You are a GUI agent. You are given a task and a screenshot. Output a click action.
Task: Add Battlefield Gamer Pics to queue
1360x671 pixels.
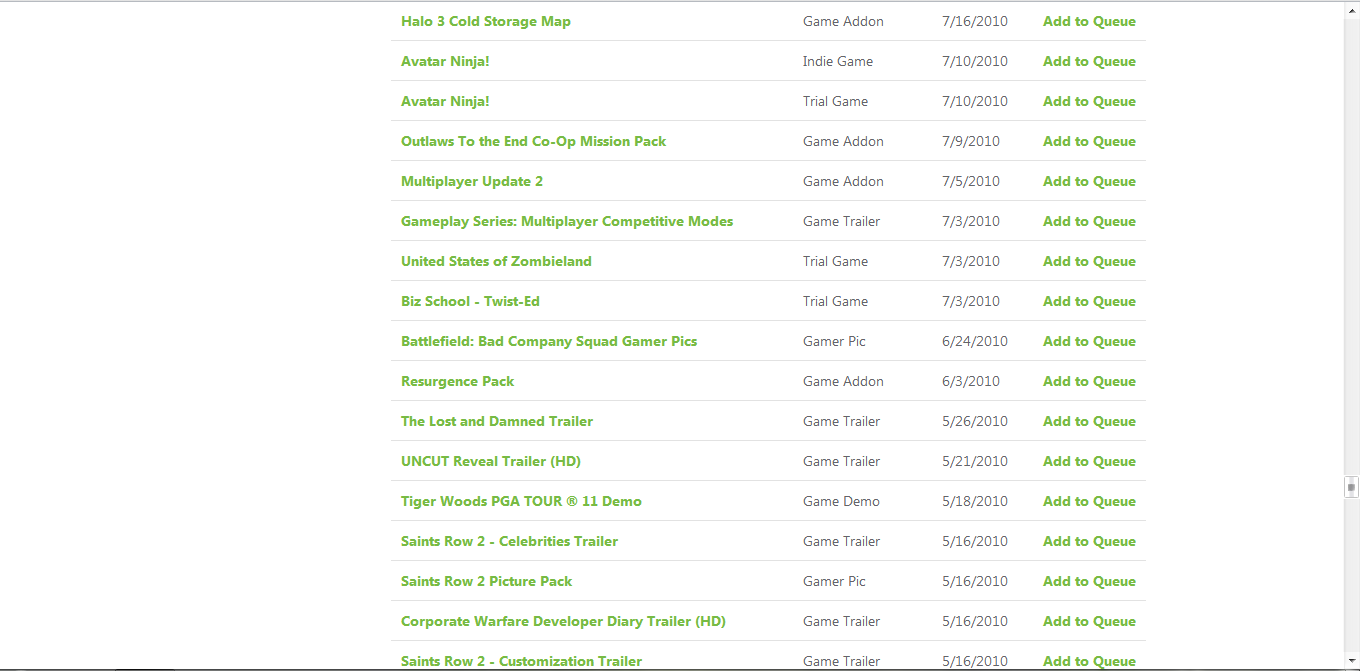[1089, 341]
